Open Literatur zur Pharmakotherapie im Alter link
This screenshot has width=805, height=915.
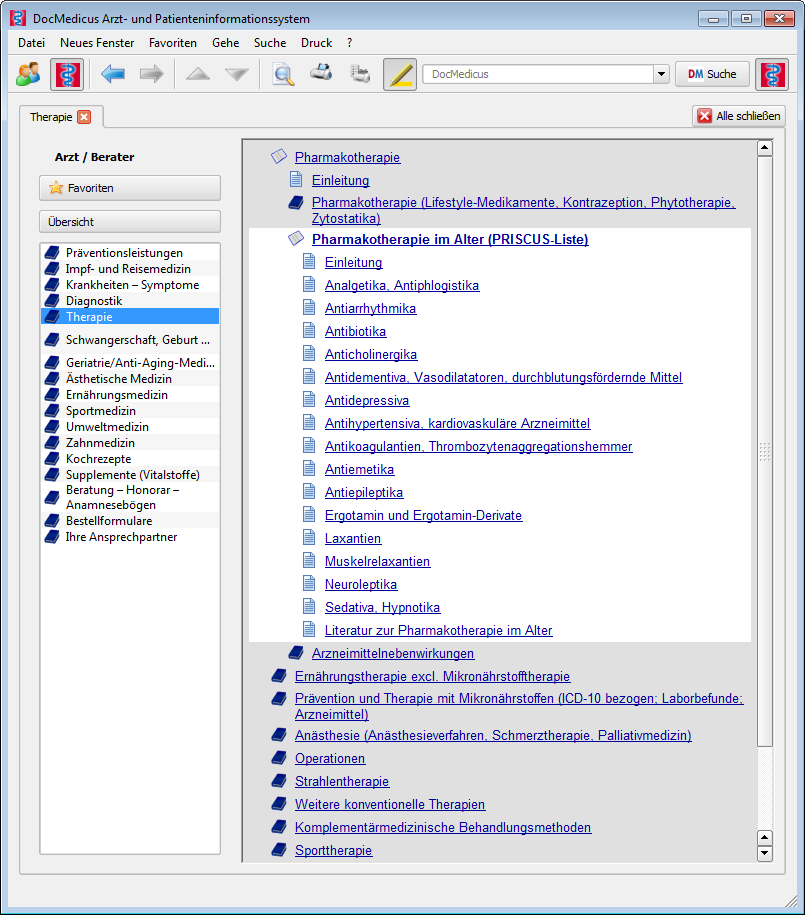pos(438,630)
